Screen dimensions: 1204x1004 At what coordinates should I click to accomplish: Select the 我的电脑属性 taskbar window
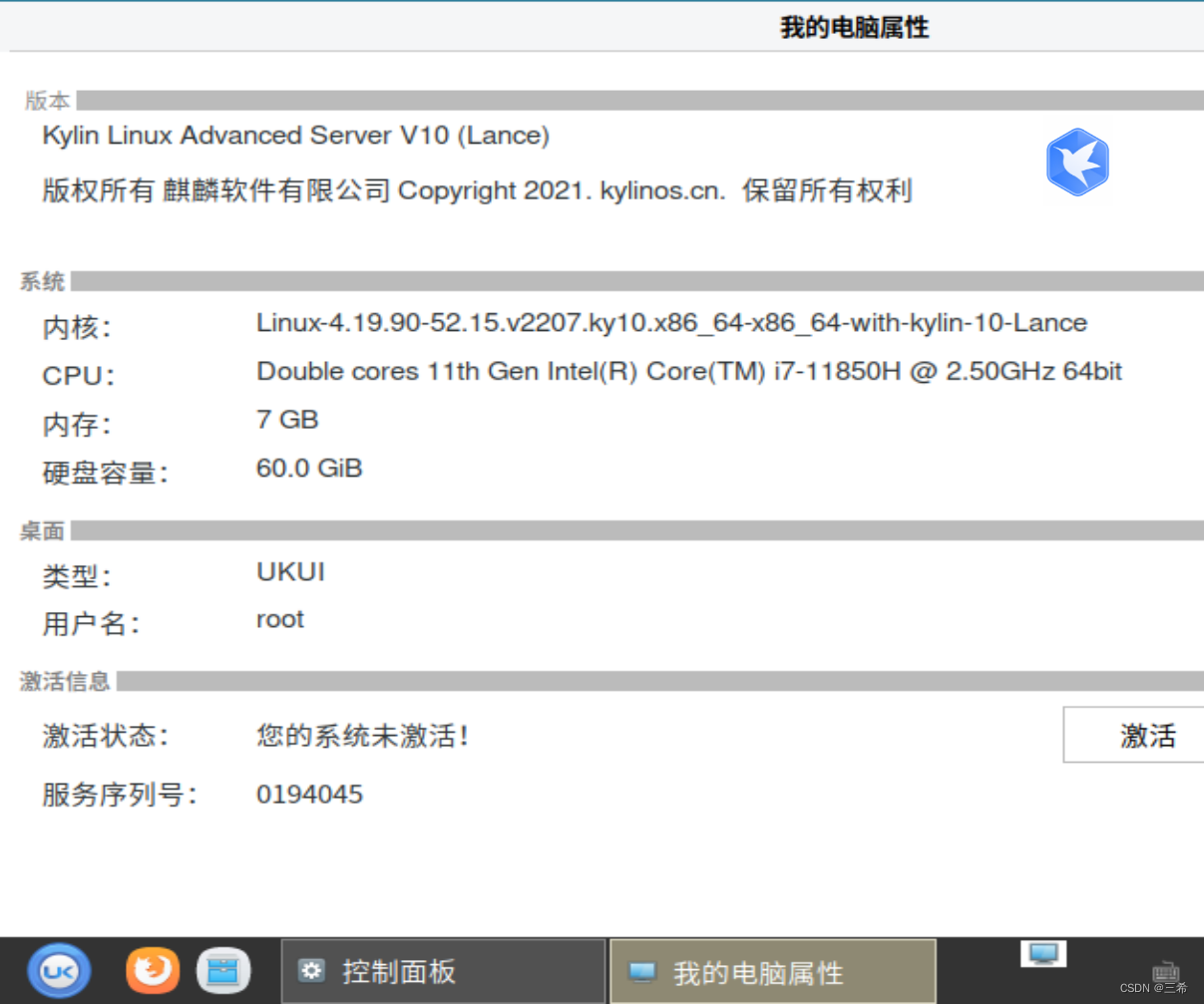773,971
